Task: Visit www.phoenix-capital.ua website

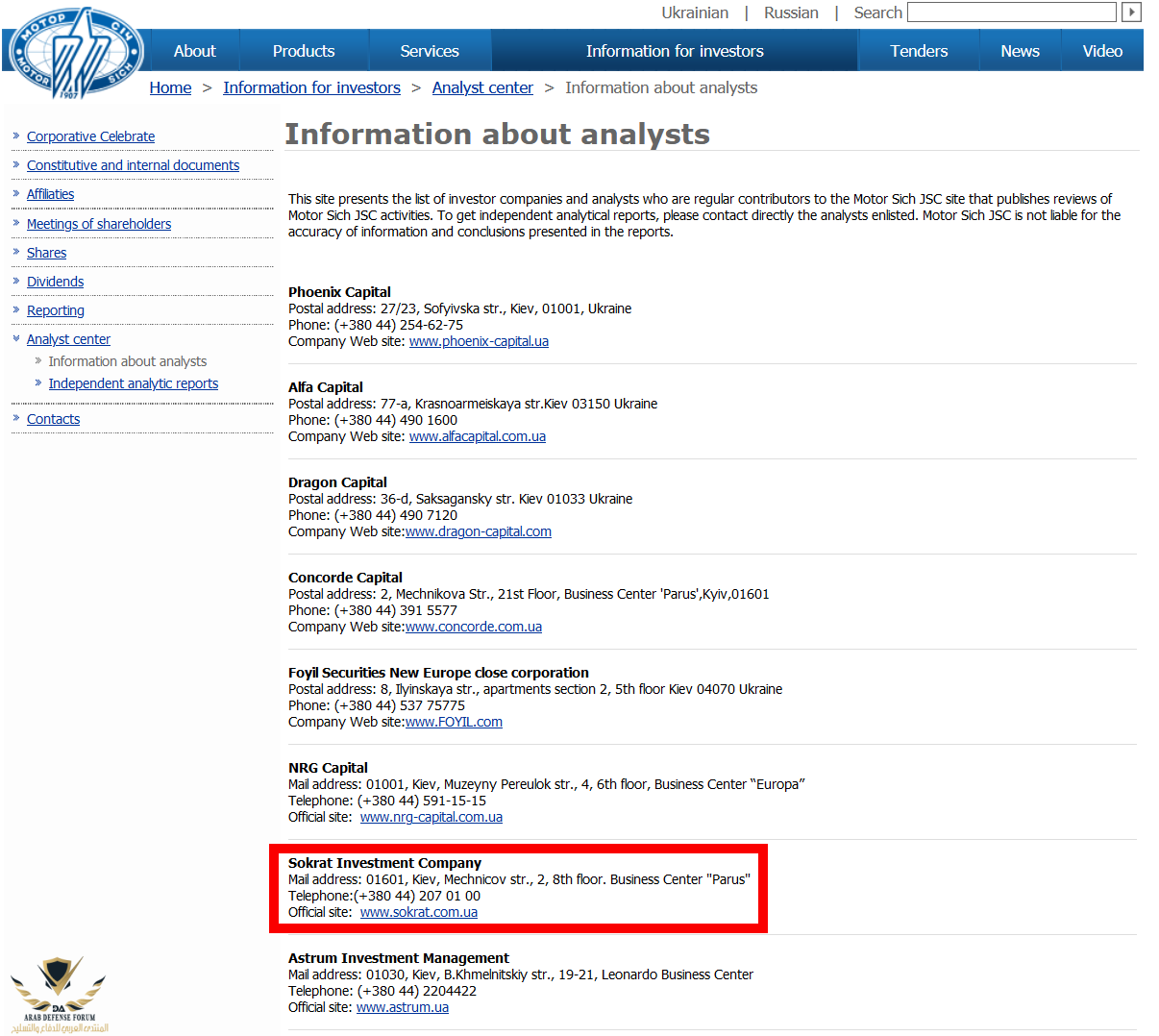Action: pos(479,341)
